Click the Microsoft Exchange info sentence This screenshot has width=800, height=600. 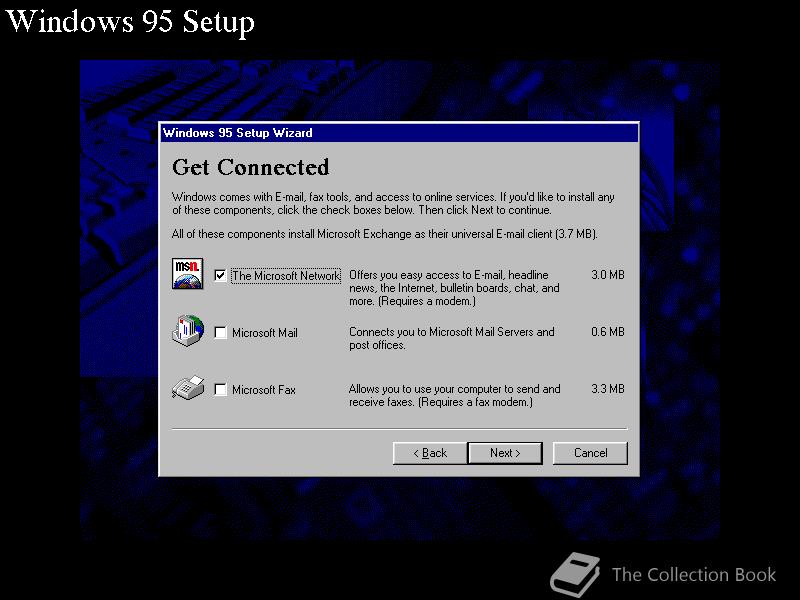click(385, 234)
